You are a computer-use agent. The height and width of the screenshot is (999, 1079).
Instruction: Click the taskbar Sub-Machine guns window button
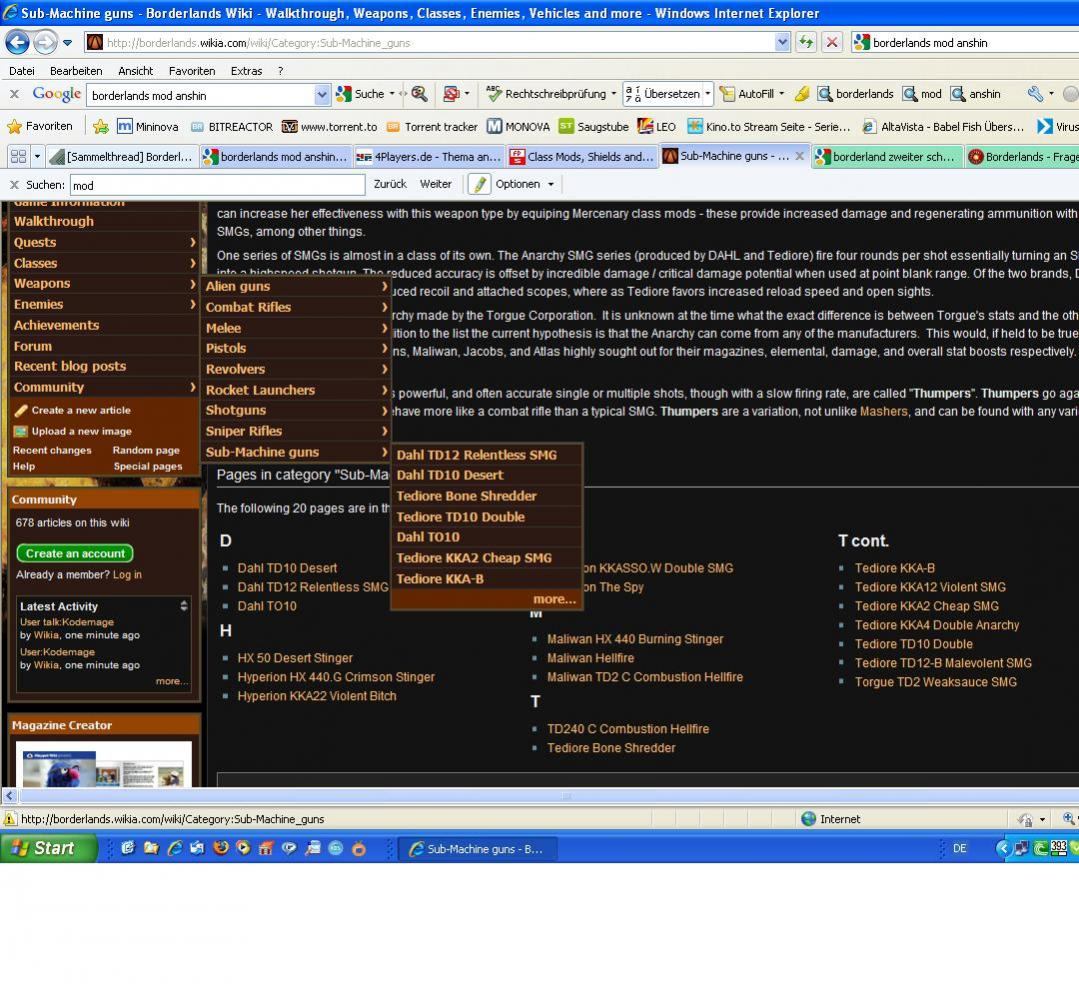click(x=477, y=849)
